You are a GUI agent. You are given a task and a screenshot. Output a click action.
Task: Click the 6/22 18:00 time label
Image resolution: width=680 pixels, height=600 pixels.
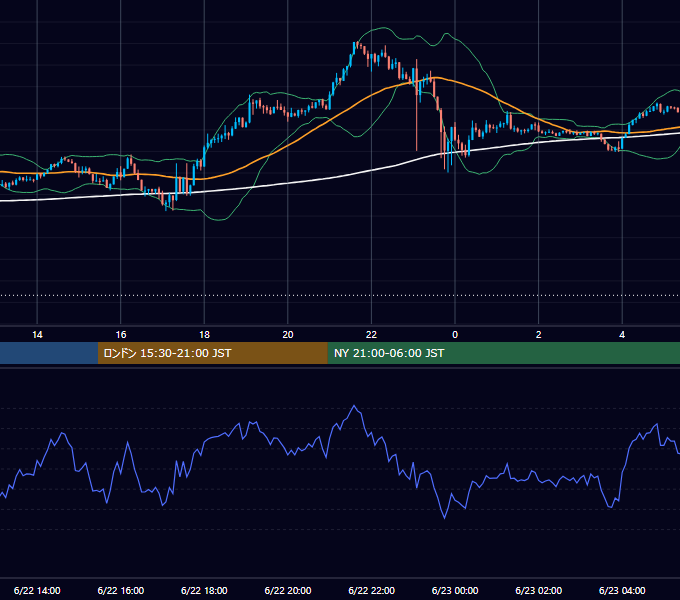tap(204, 590)
